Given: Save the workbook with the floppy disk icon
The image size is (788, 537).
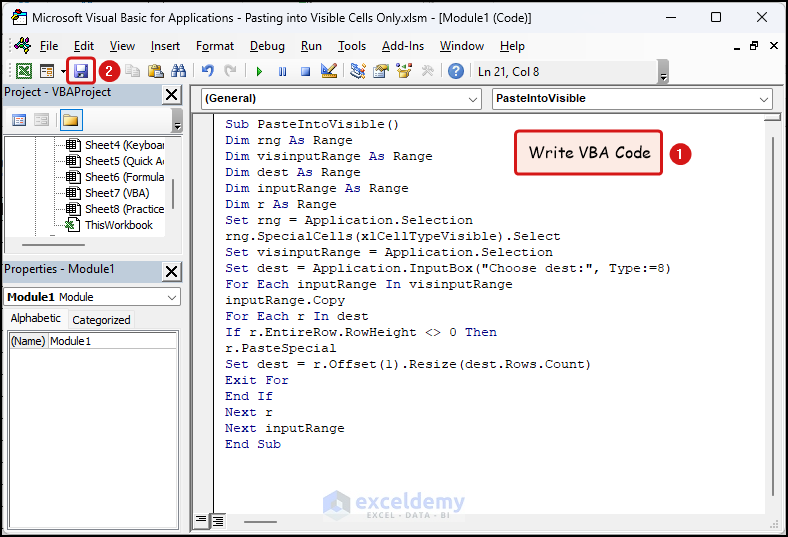Looking at the screenshot, I should pyautogui.click(x=81, y=71).
